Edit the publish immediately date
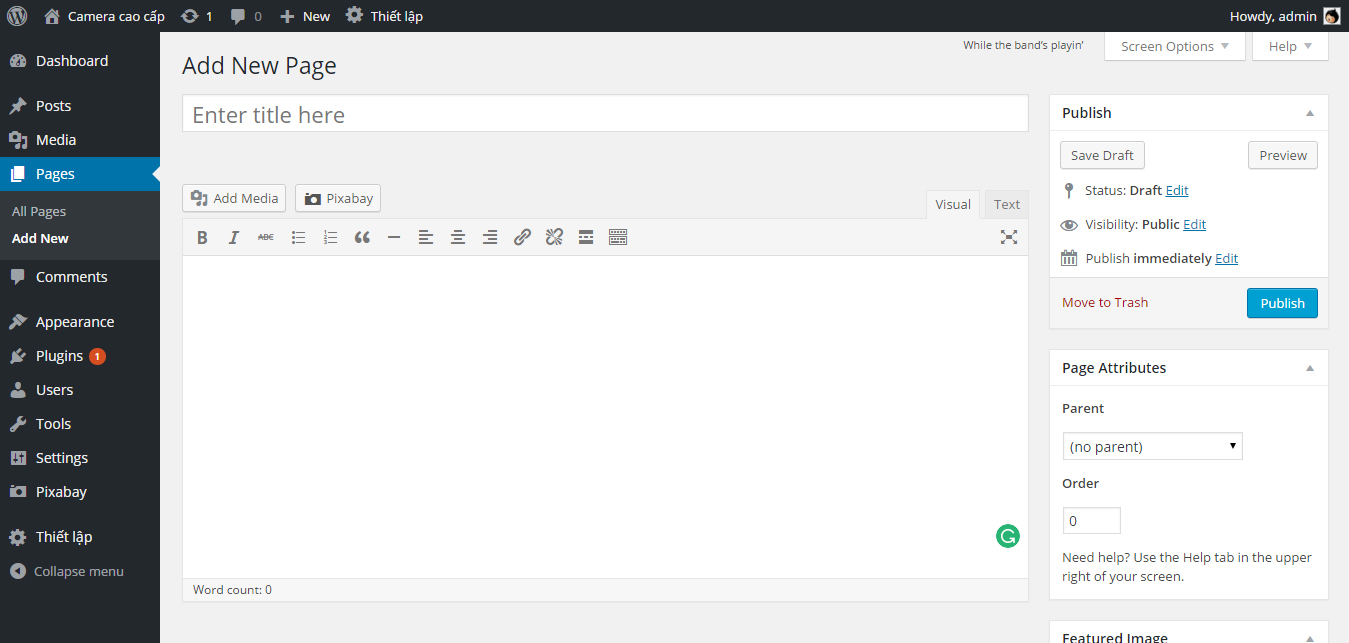 point(1226,258)
